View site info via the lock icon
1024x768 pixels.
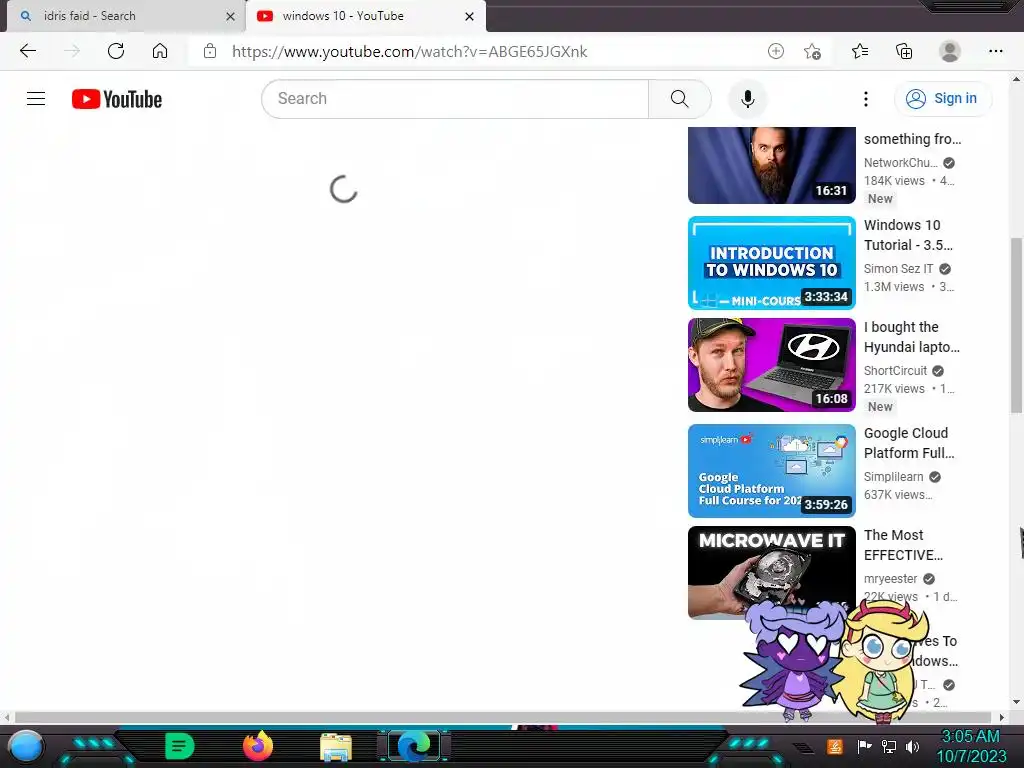pos(210,51)
